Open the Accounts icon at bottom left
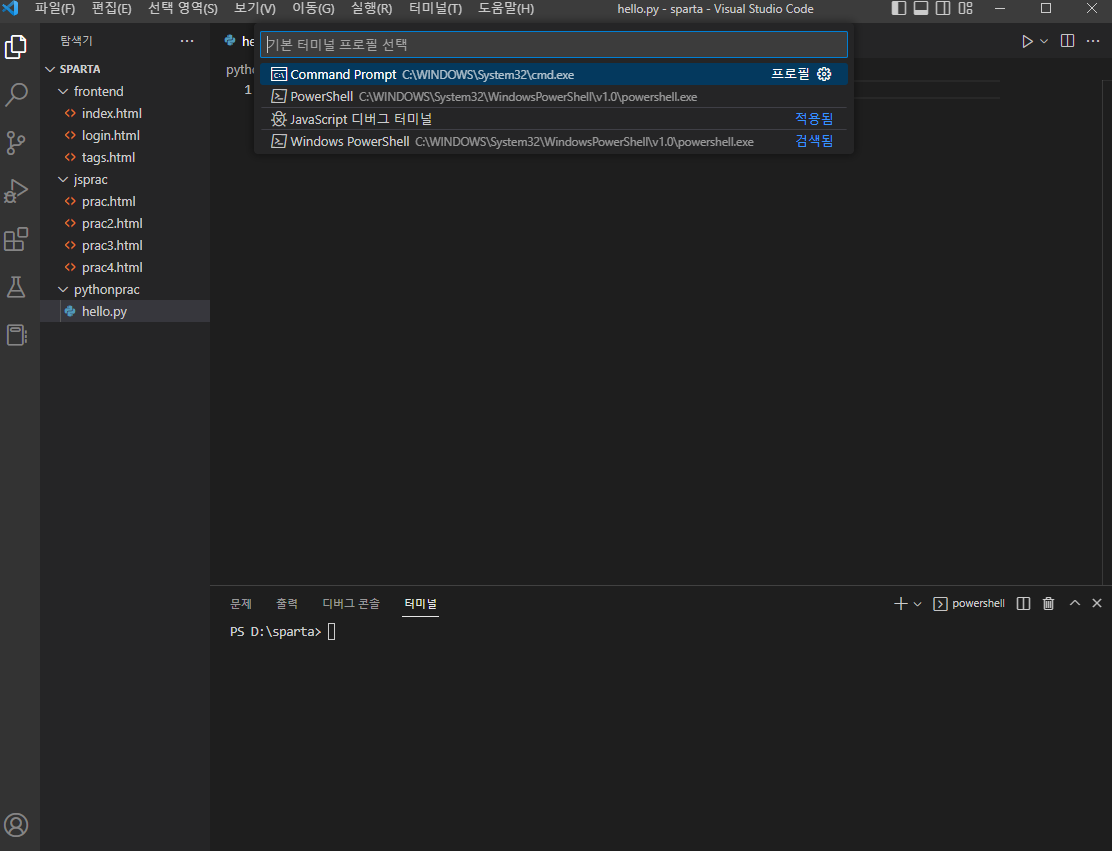 tap(16, 825)
